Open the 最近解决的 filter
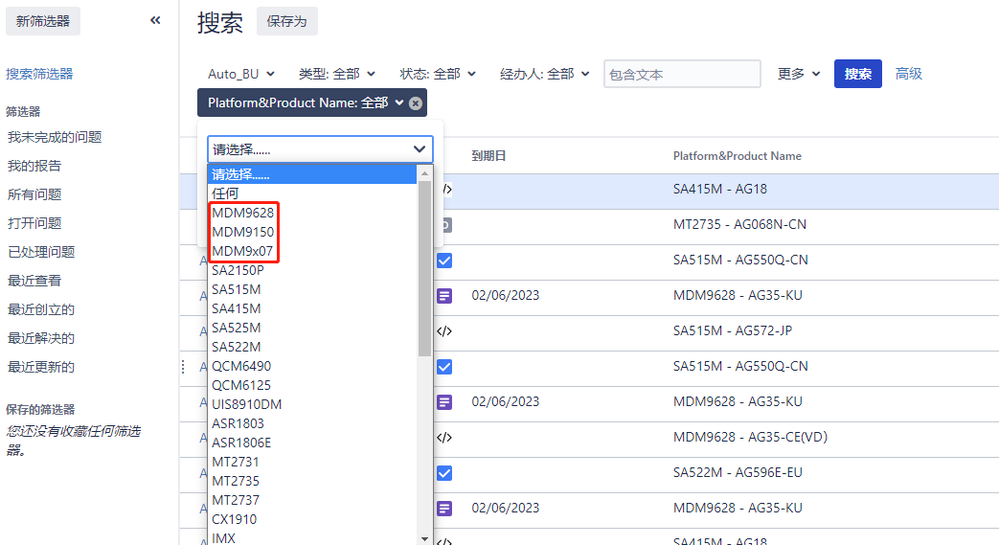The image size is (999, 545). [41, 338]
